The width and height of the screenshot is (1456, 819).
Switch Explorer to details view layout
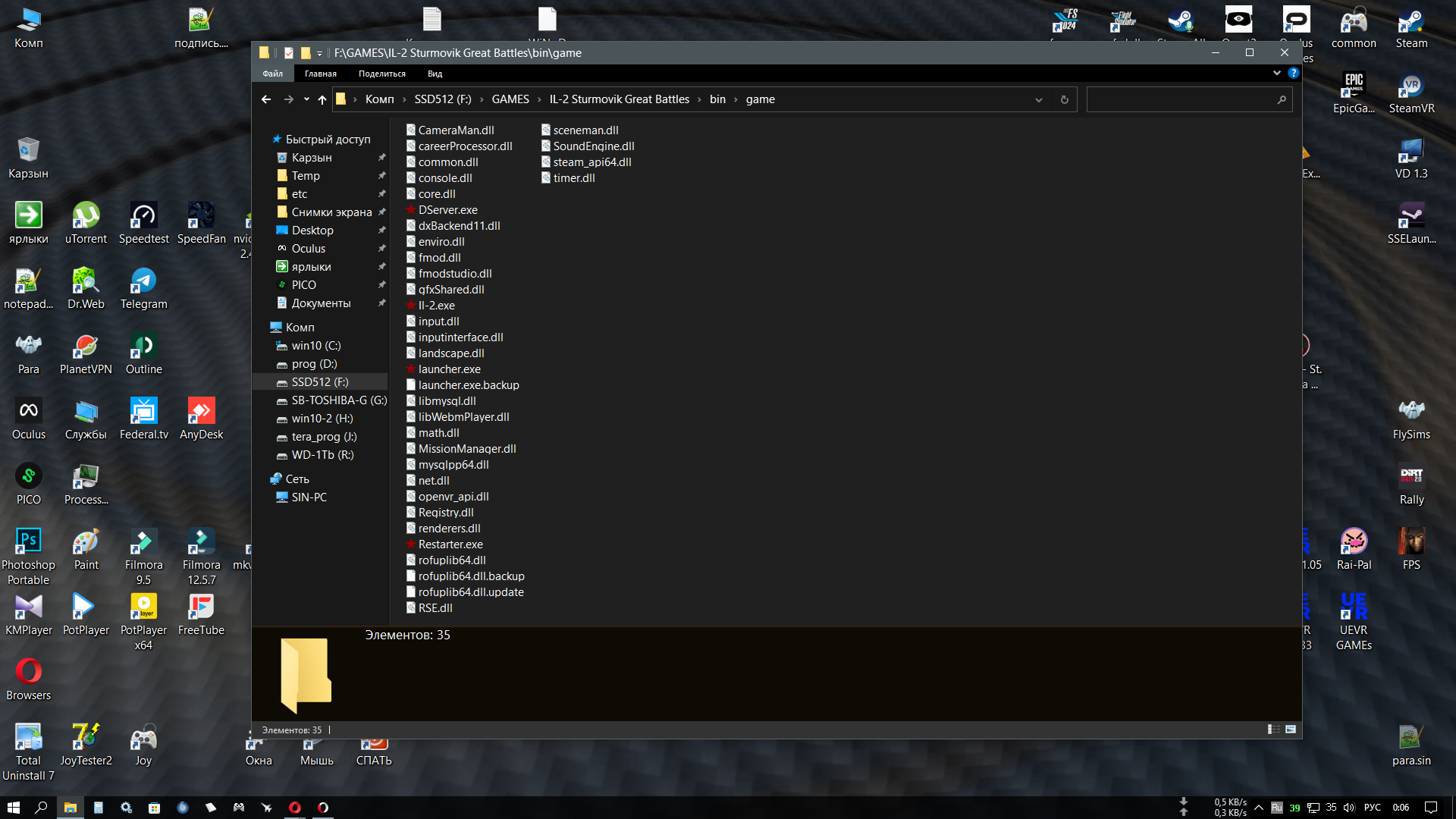click(1273, 730)
